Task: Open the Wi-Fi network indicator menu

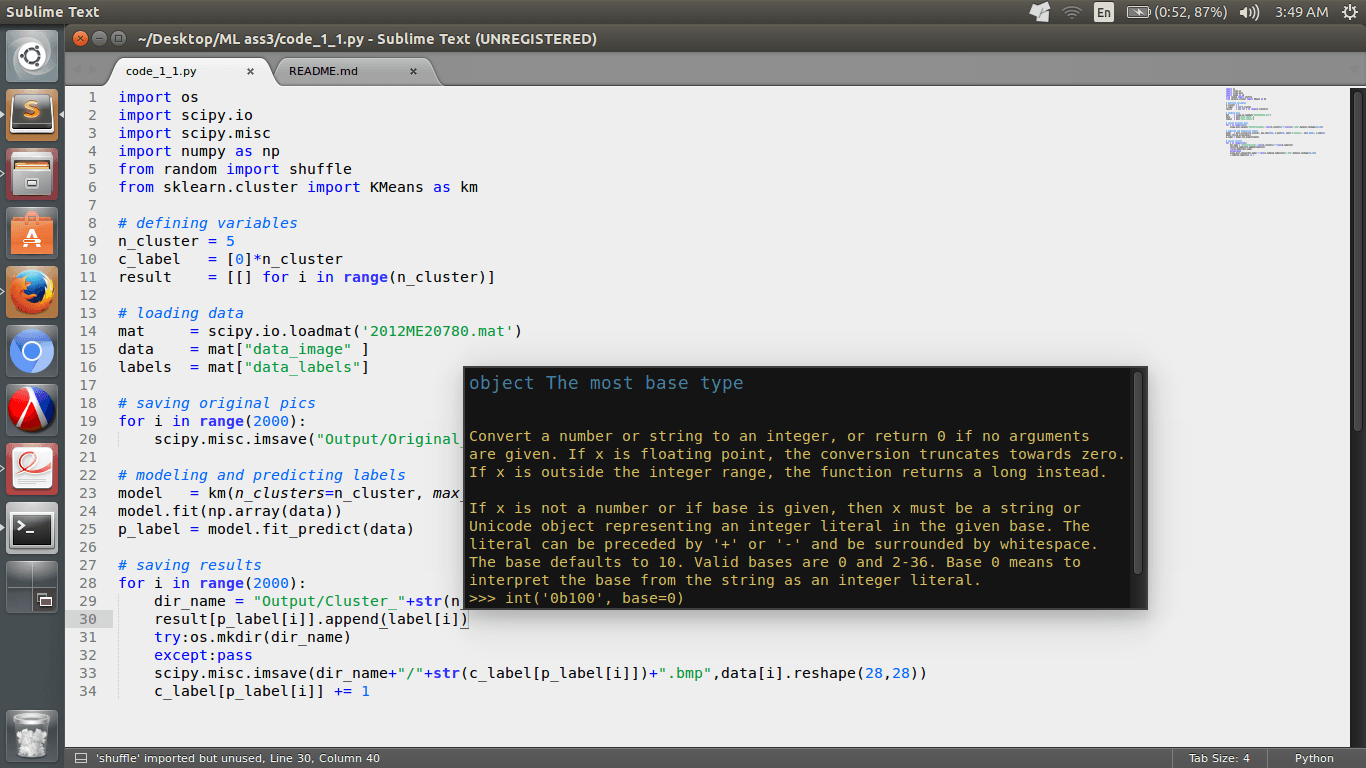Action: 1072,12
